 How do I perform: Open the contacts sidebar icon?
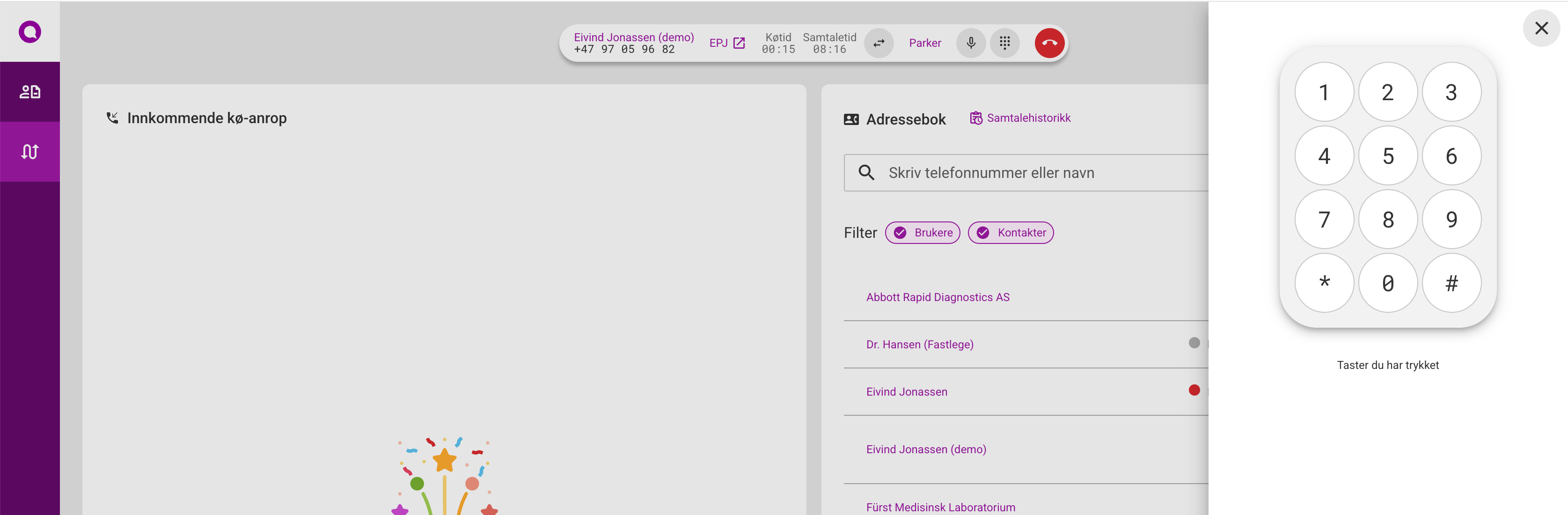pos(30,92)
